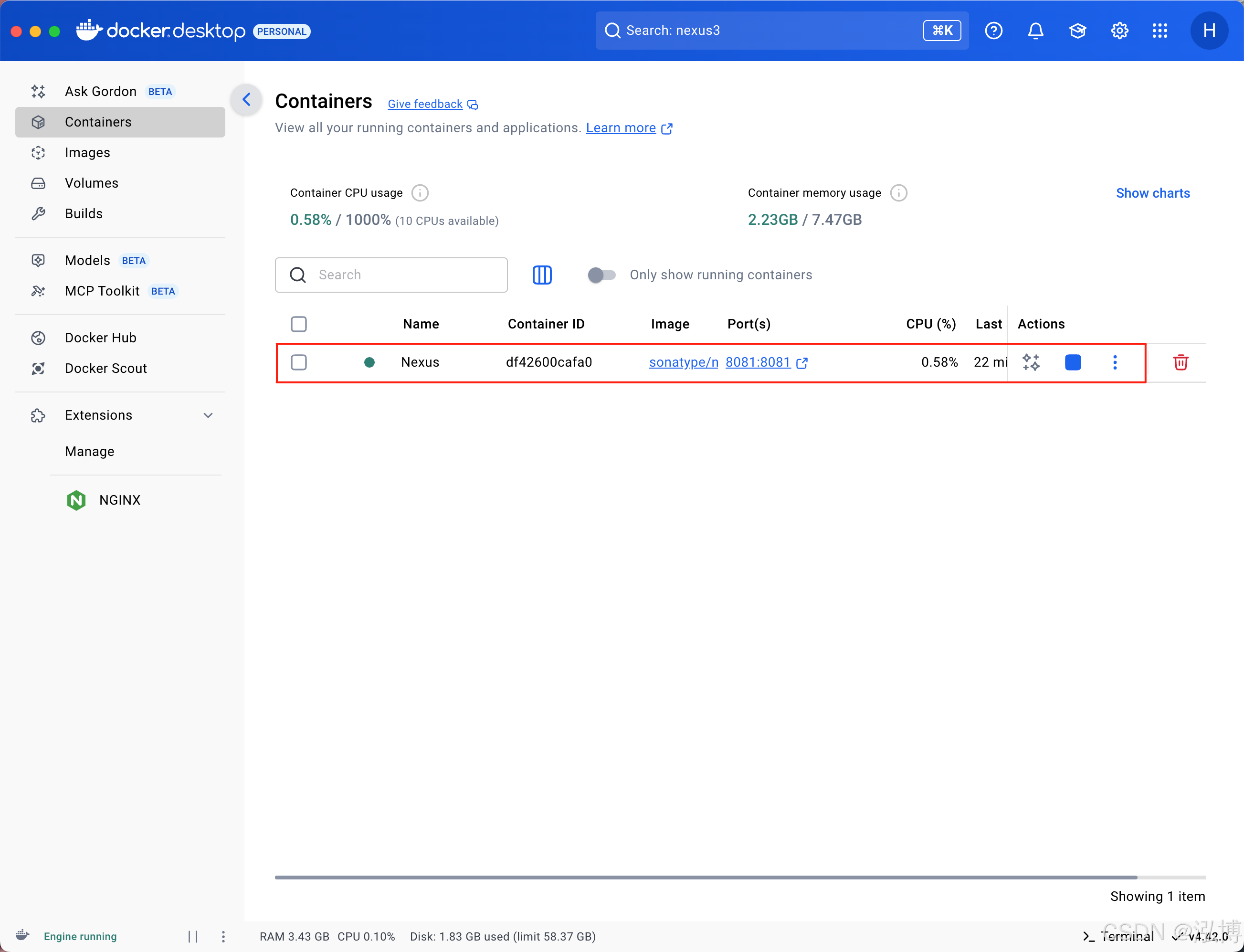The width and height of the screenshot is (1244, 952).
Task: Open the notifications bell
Action: (x=1035, y=31)
